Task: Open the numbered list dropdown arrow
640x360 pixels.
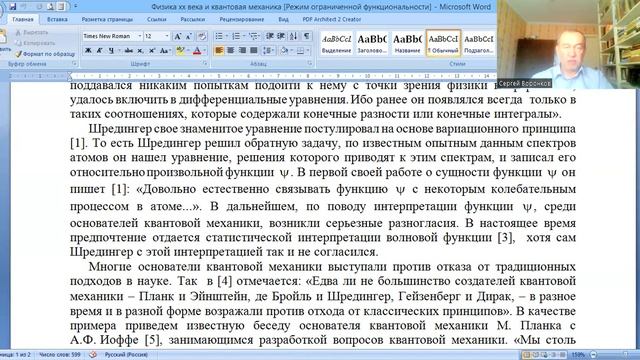Action: (x=244, y=37)
